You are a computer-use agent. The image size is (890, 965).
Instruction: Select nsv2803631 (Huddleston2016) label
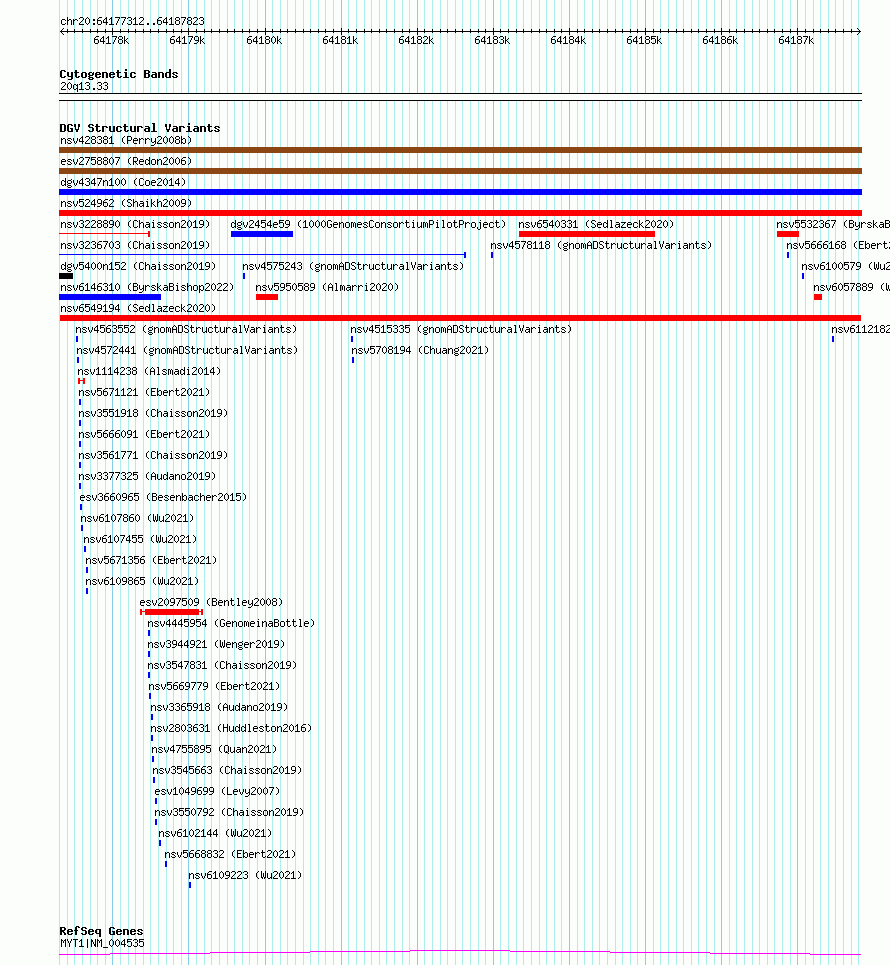231,728
